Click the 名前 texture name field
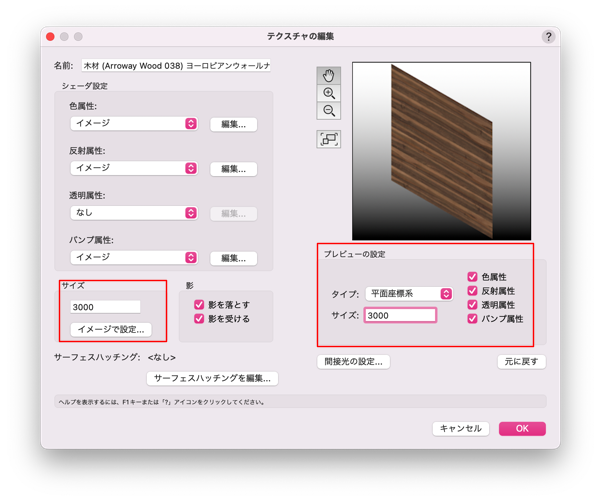Viewport: 600px width, 502px height. [x=176, y=66]
